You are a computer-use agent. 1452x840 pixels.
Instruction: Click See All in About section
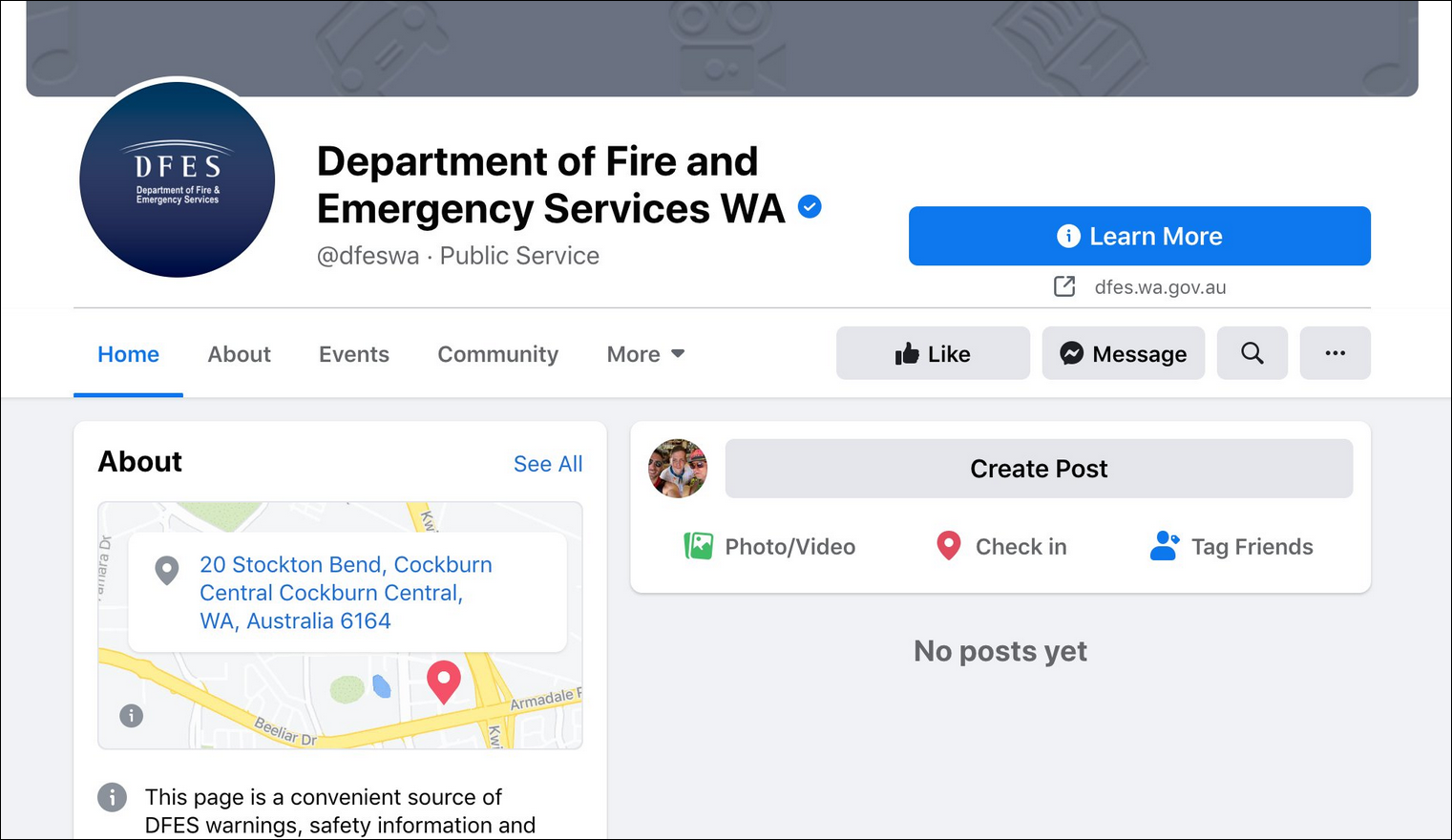(547, 464)
